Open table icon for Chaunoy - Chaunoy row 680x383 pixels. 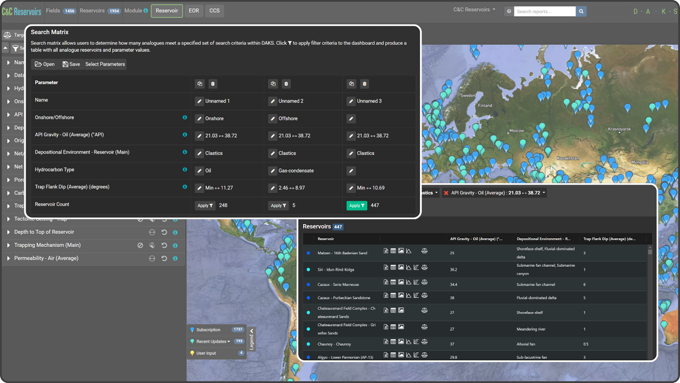point(393,342)
